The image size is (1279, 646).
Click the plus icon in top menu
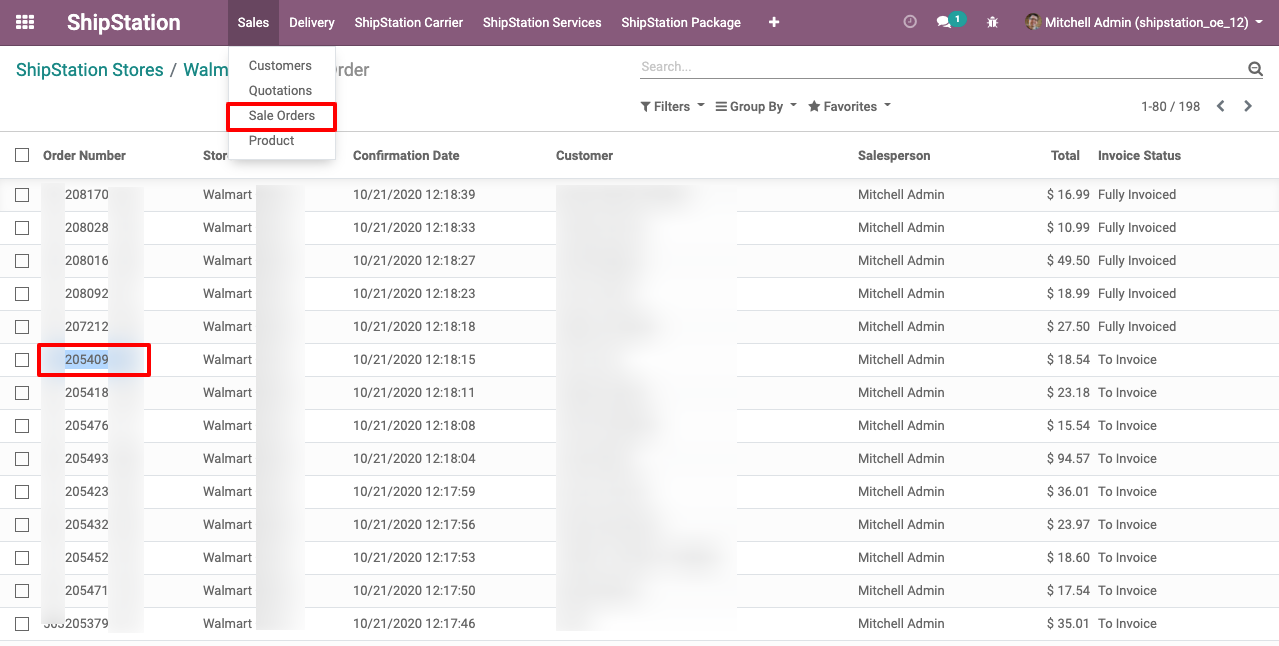point(774,22)
